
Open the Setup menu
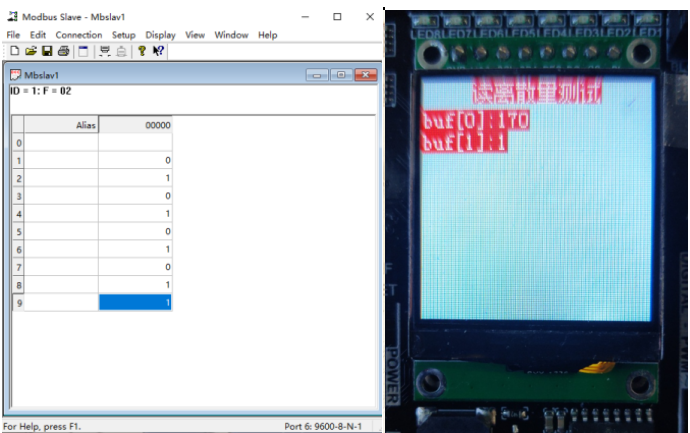click(124, 35)
